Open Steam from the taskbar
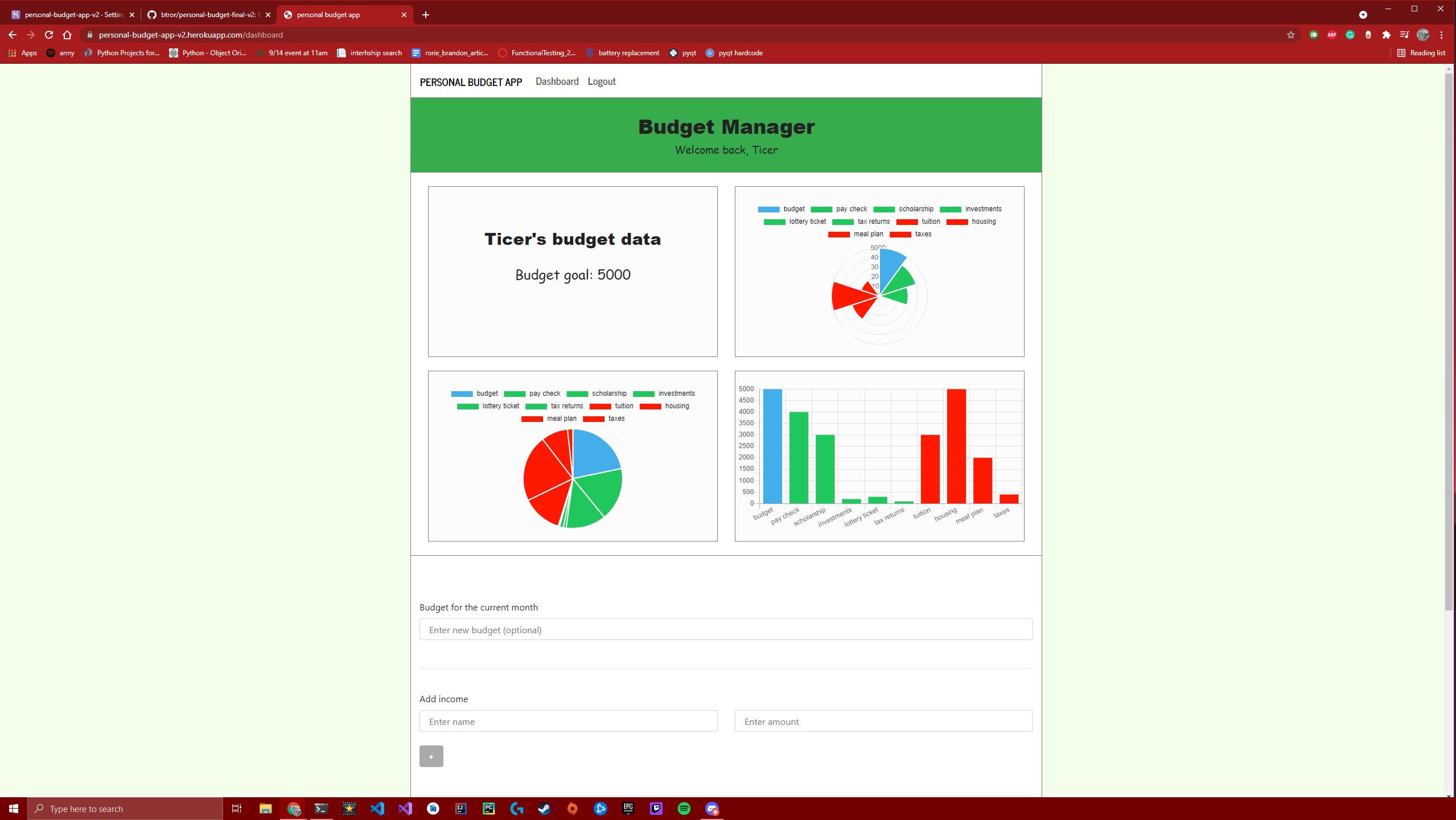 544,809
